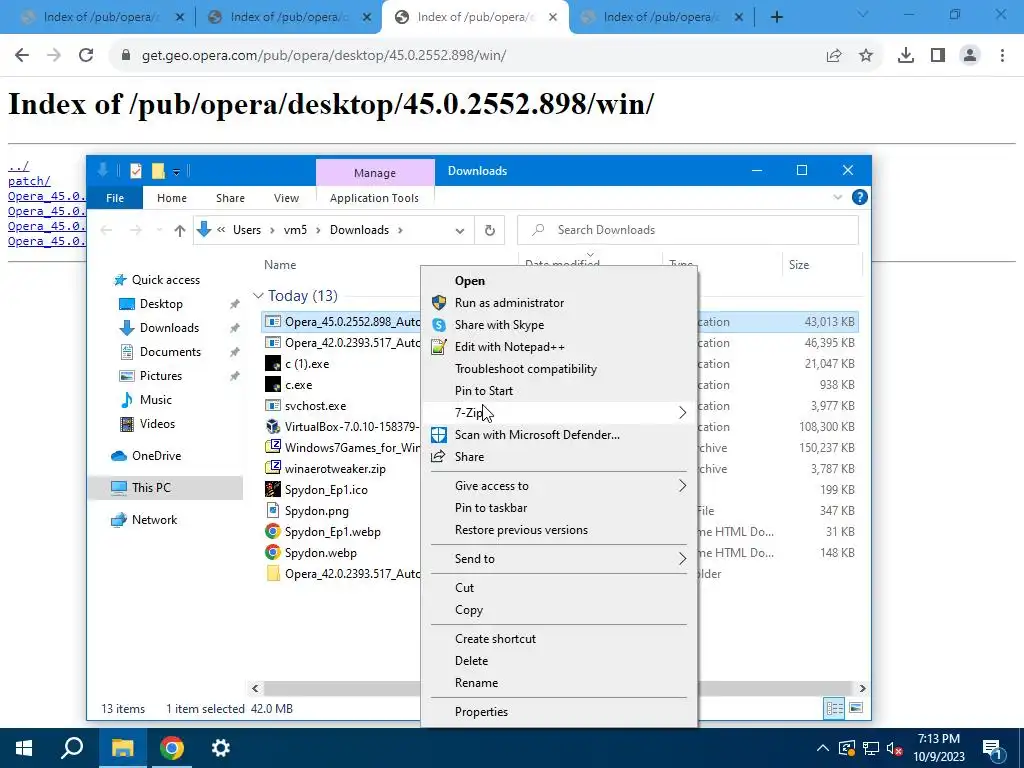Open the Home ribbon tab
Image resolution: width=1024 pixels, height=768 pixels.
click(x=172, y=198)
